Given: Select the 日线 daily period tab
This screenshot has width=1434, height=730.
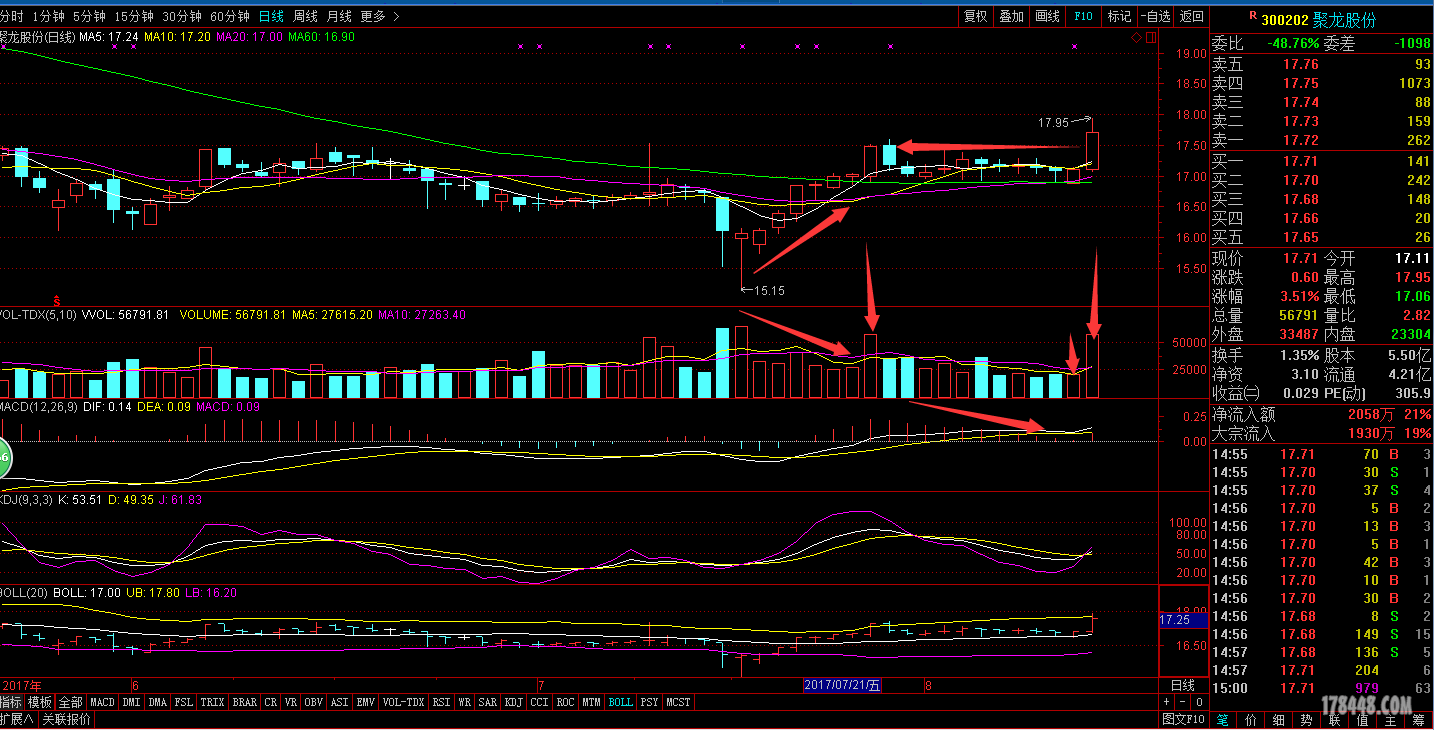Looking at the screenshot, I should pos(271,16).
